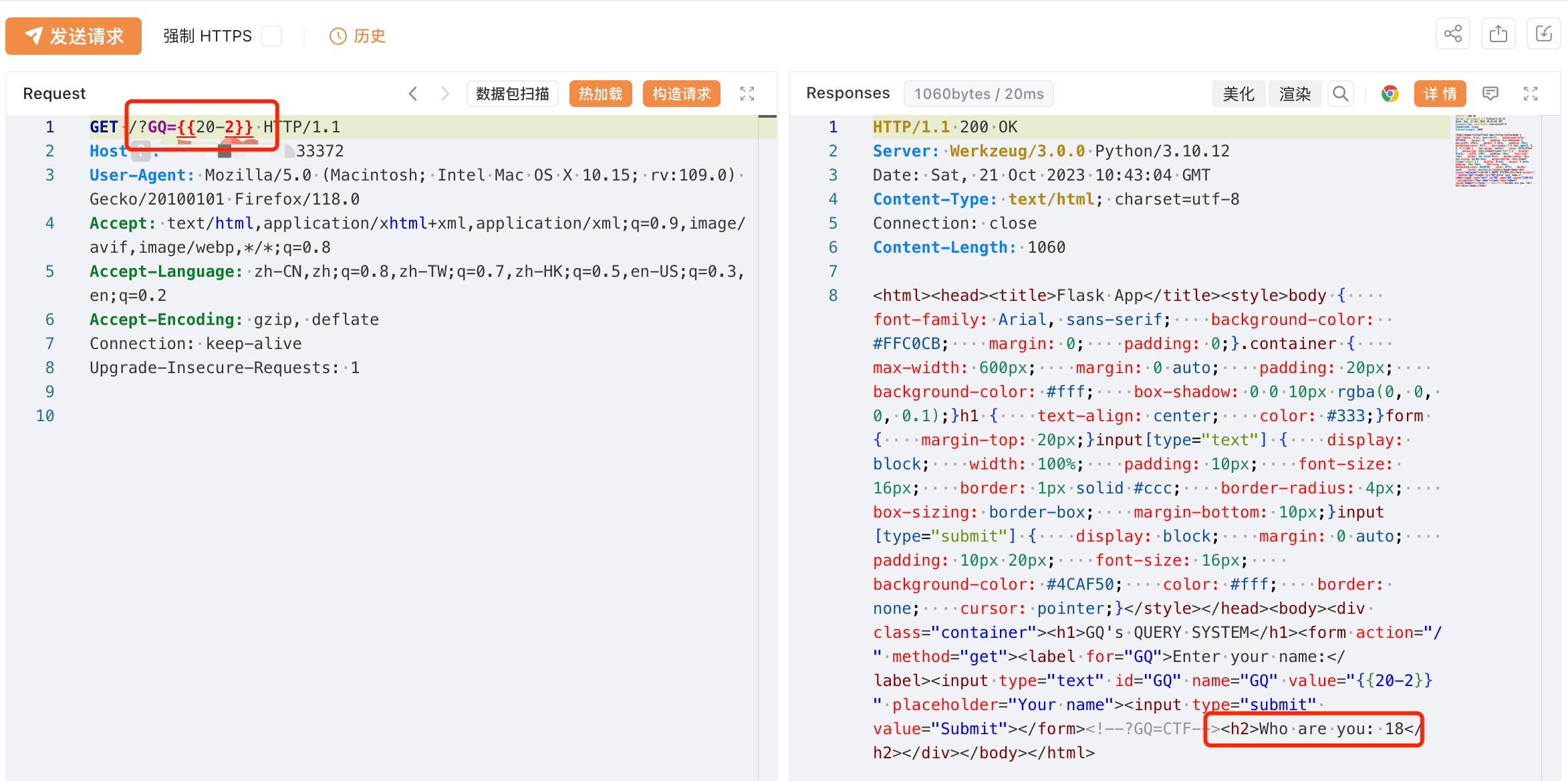Open the response in Chrome browser
The width and height of the screenshot is (1568, 781).
[1390, 94]
